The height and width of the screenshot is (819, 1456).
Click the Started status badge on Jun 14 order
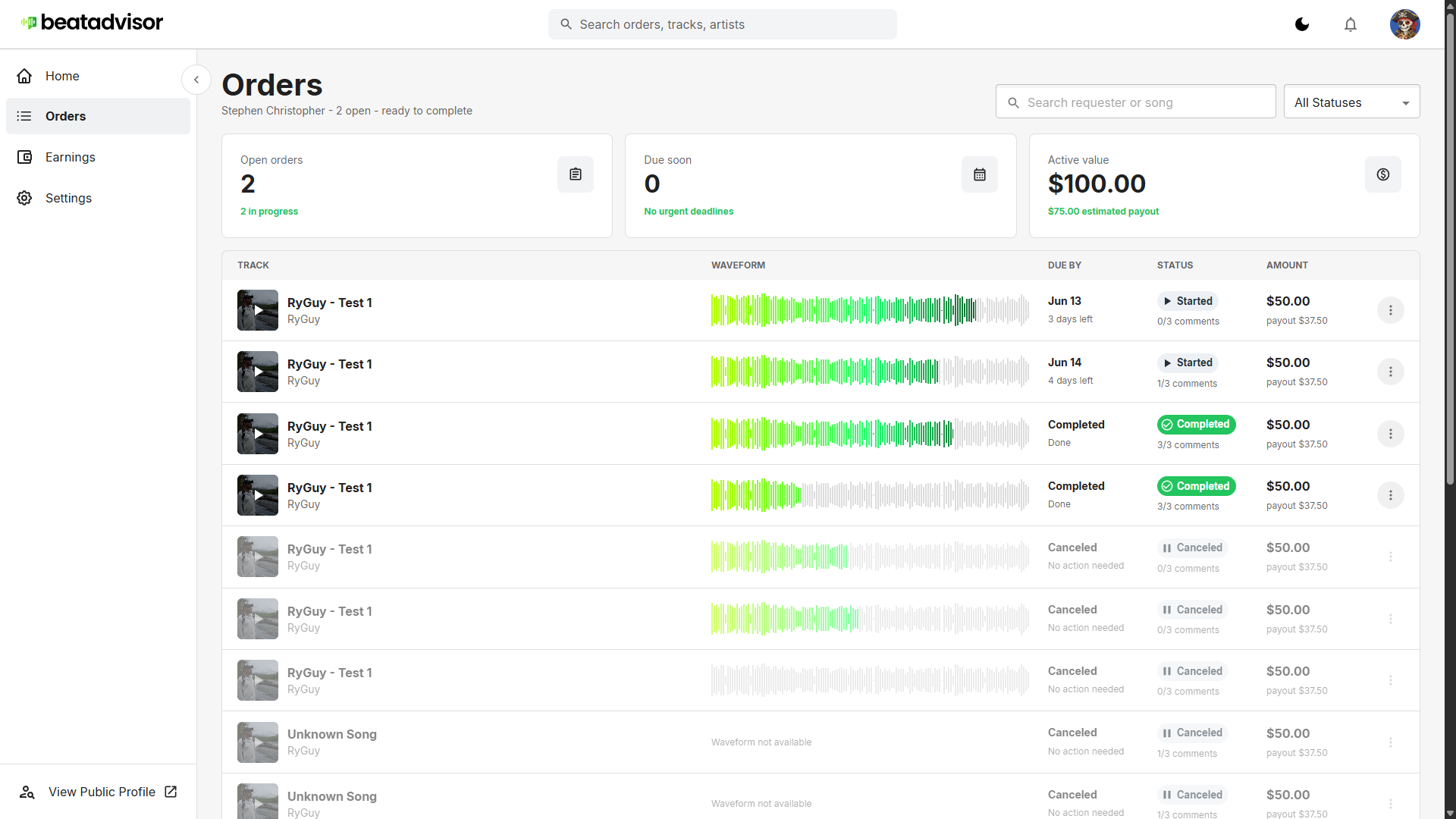point(1188,362)
